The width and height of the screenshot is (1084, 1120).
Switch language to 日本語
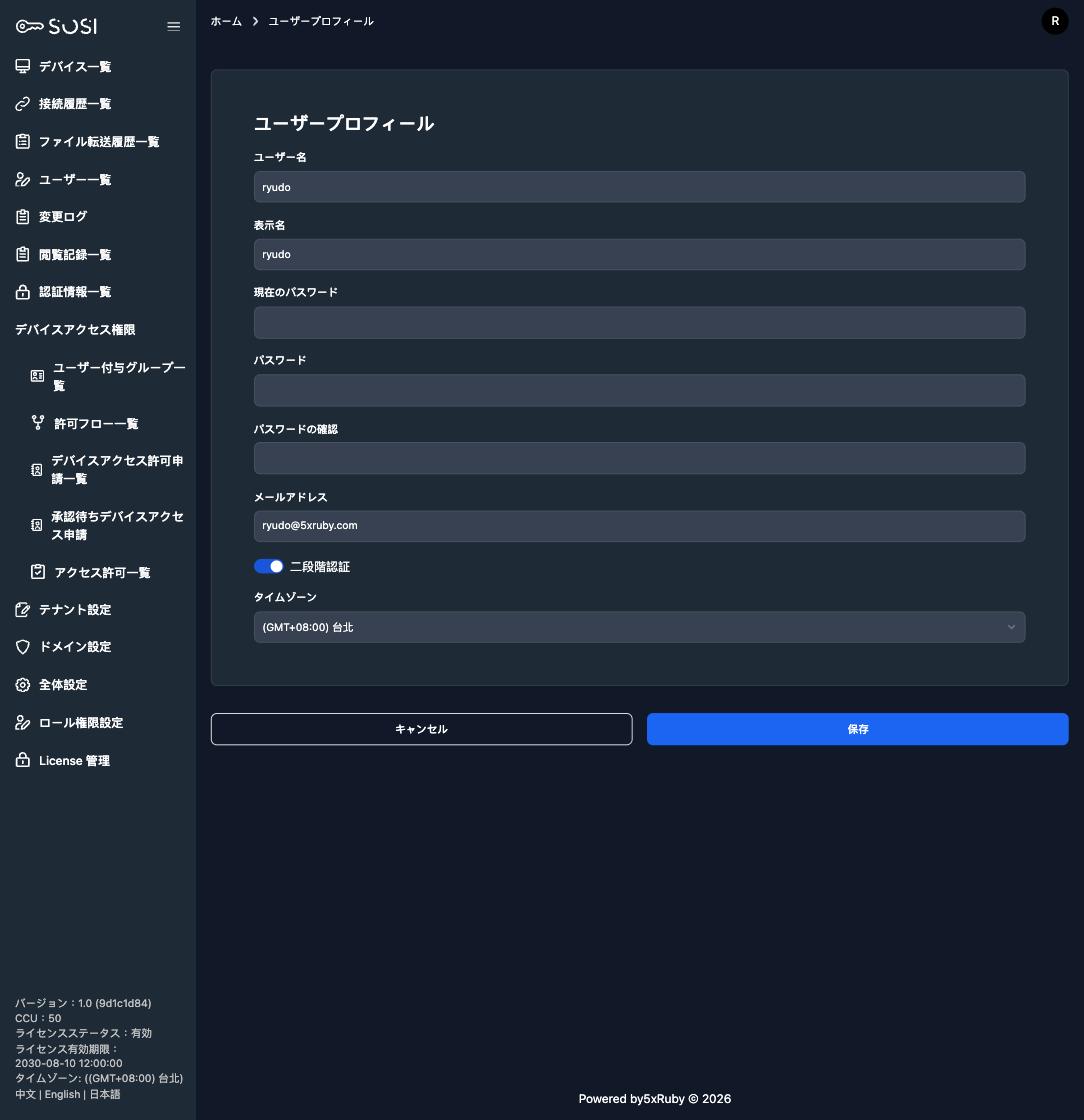pos(104,1094)
